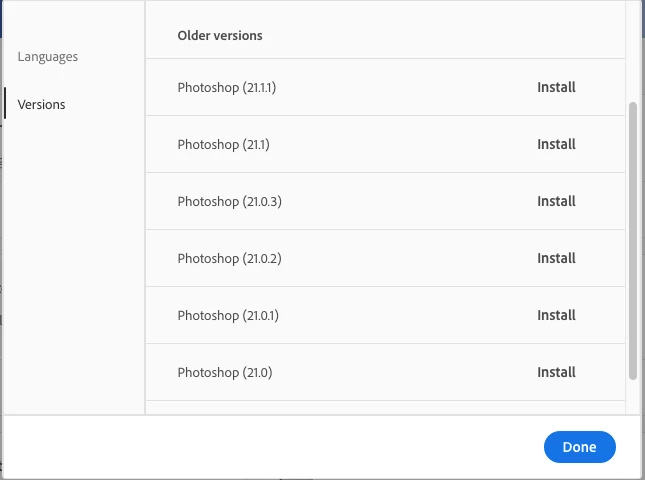The width and height of the screenshot is (645, 480).
Task: Select the Photoshop (21.0) row label
Action: 224,372
